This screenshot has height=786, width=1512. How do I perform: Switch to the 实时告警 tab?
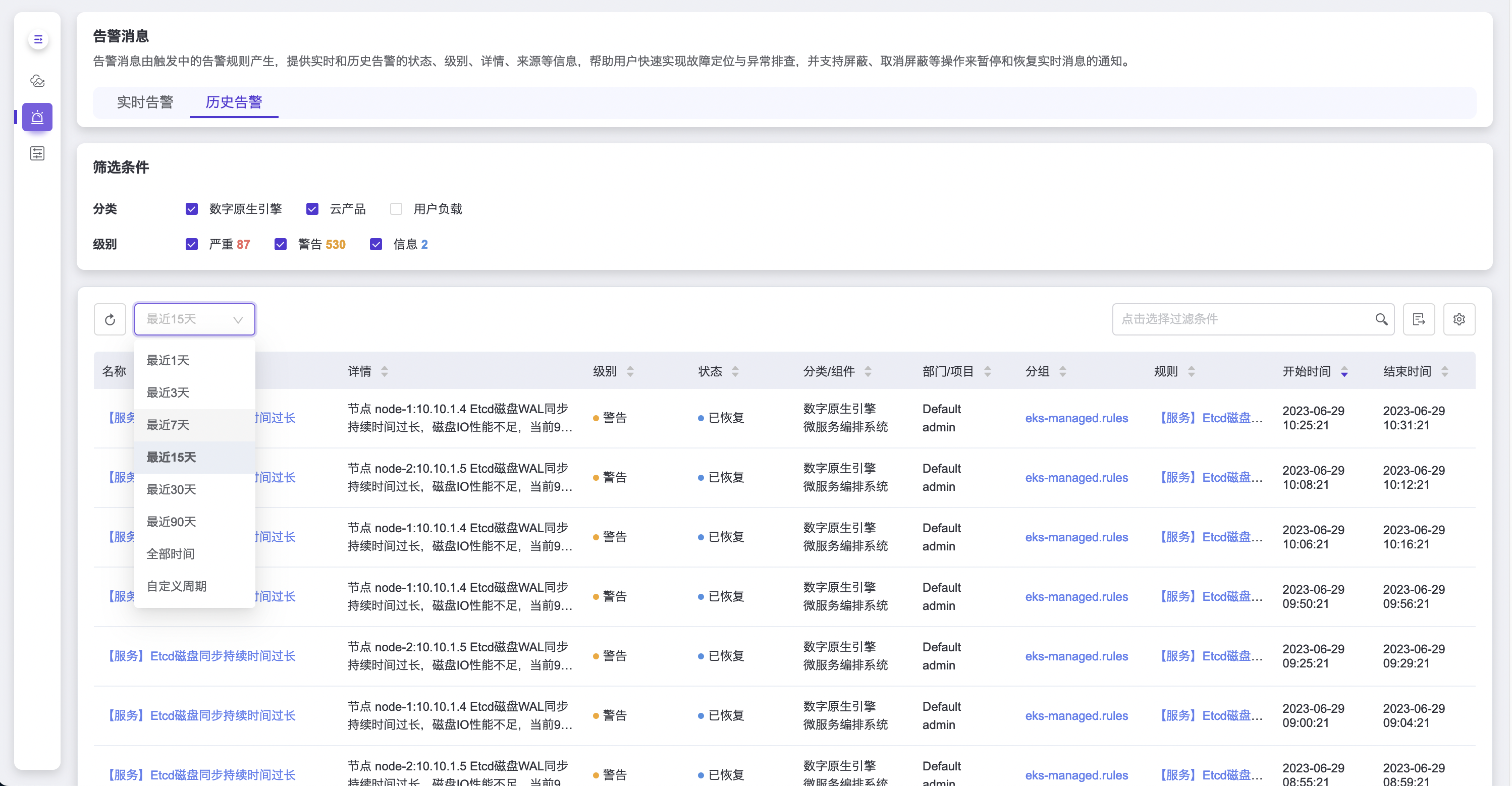click(x=145, y=102)
